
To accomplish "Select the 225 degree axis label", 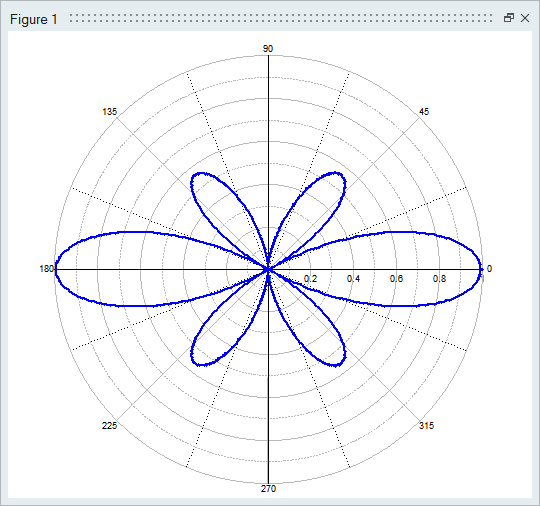I will (109, 426).
